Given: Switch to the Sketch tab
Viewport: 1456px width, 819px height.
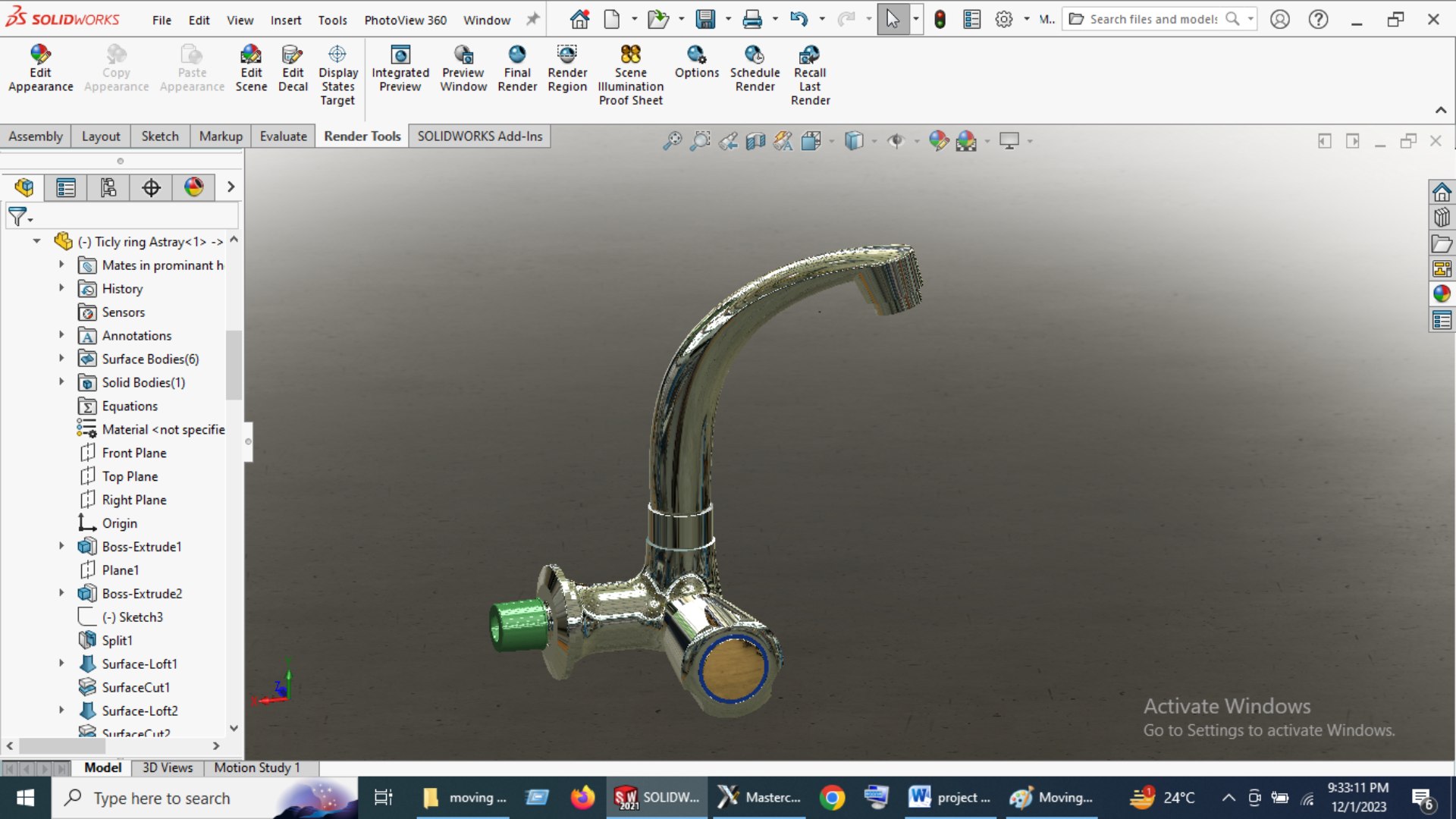Looking at the screenshot, I should coord(160,136).
